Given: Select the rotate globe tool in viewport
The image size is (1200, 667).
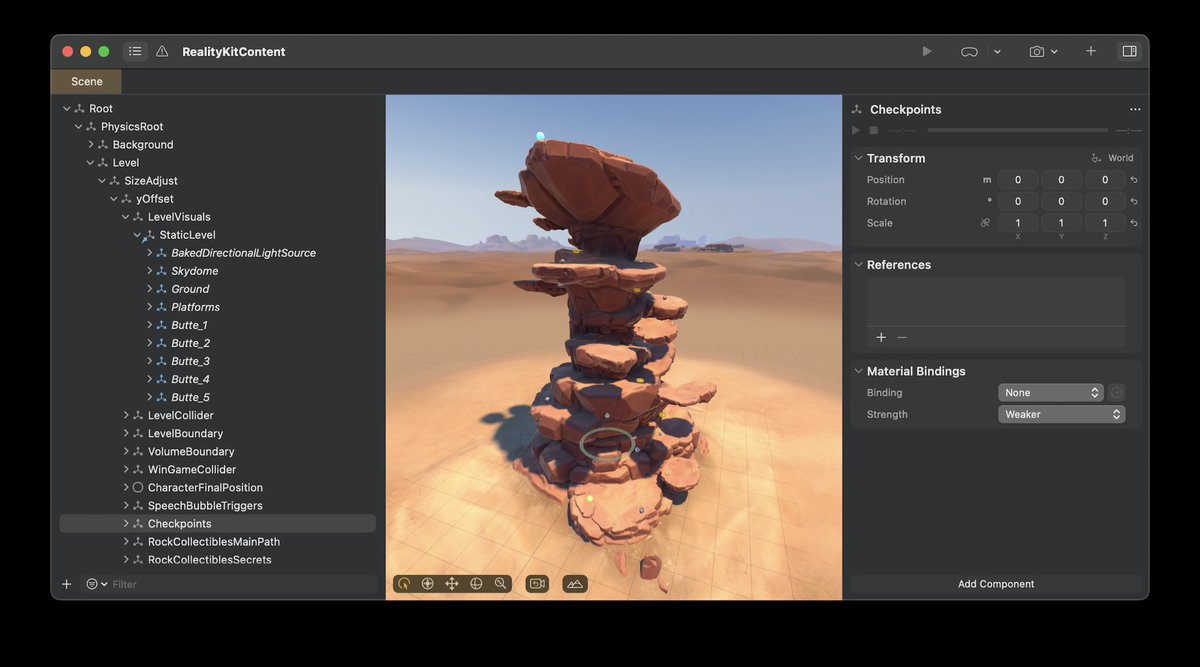Looking at the screenshot, I should click(x=476, y=583).
